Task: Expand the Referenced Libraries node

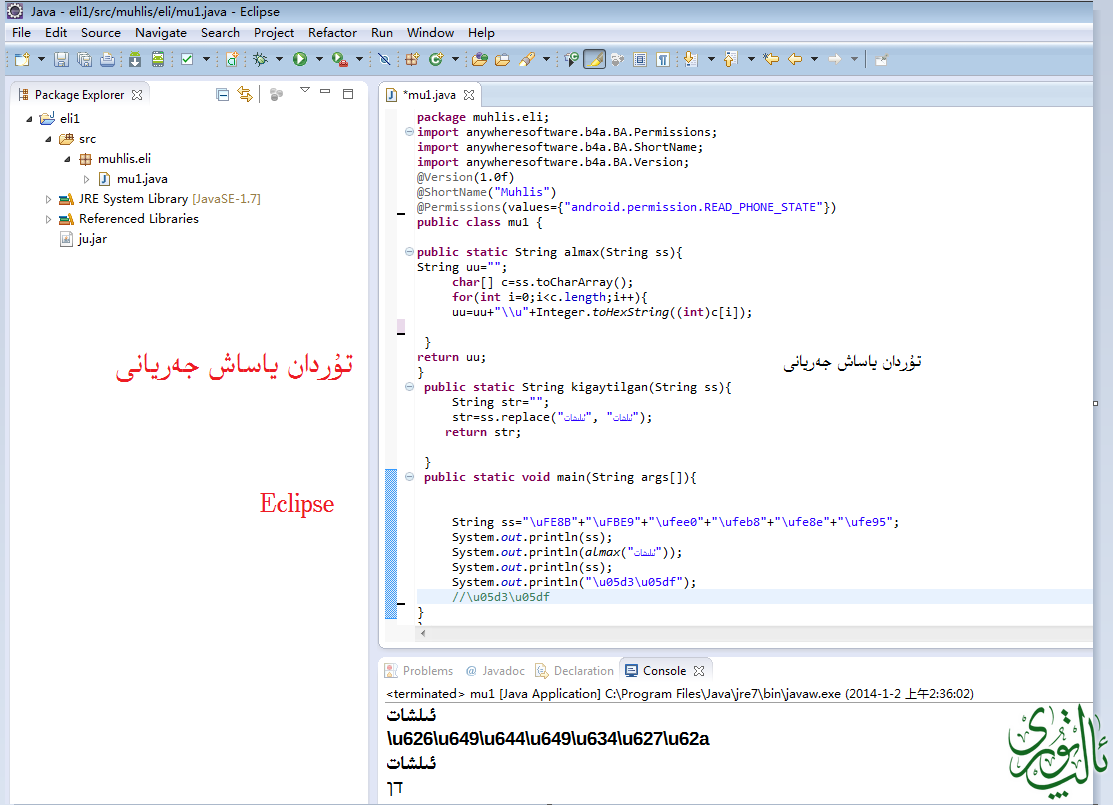Action: coord(48,219)
